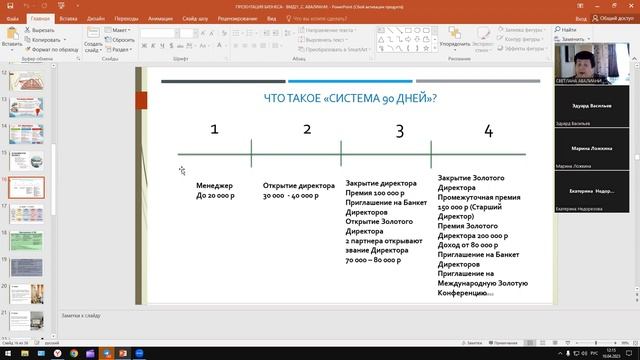Select the straight line shape in the gallery

tap(390, 31)
